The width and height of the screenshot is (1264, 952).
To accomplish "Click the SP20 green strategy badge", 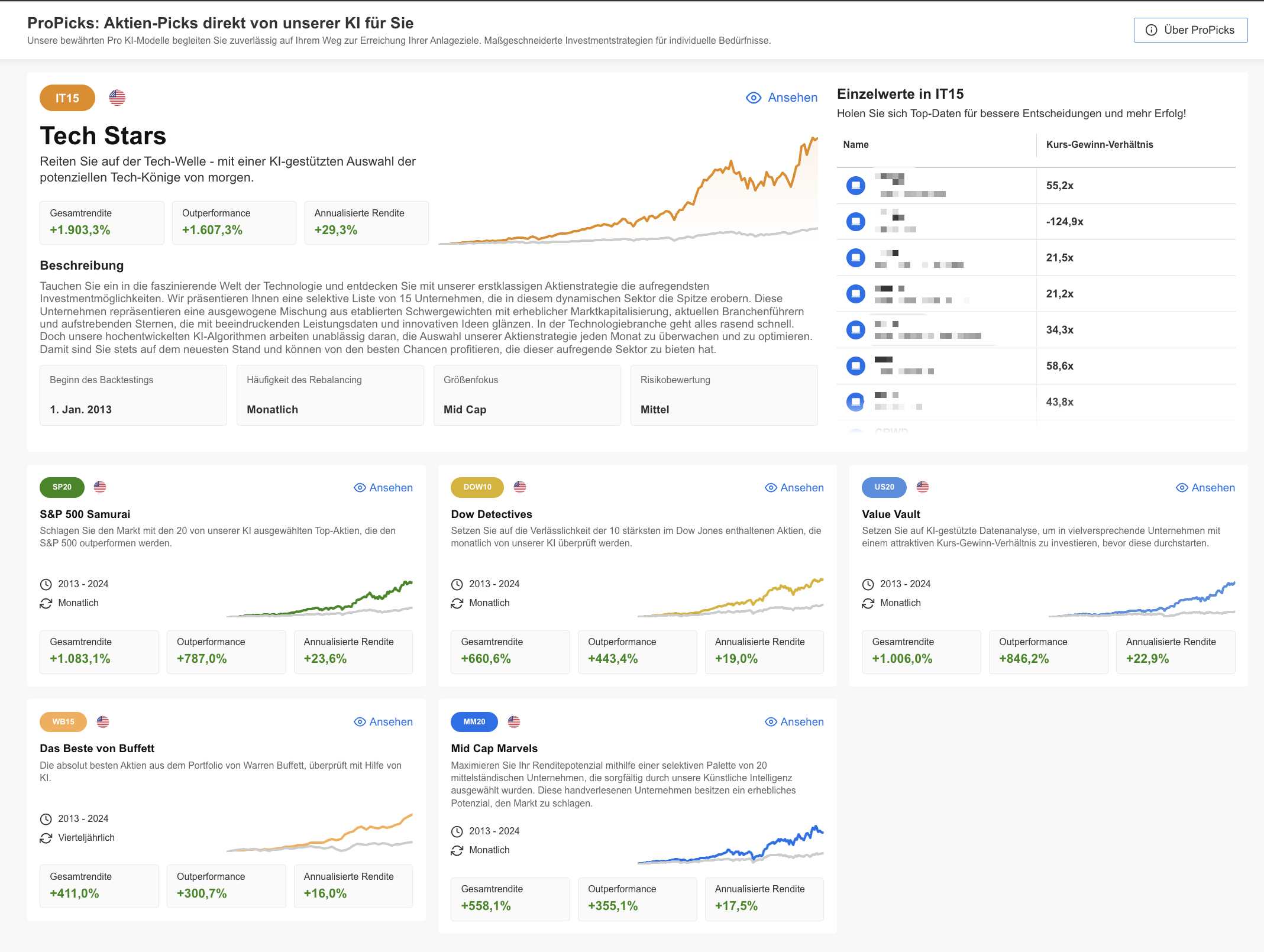I will pyautogui.click(x=62, y=487).
